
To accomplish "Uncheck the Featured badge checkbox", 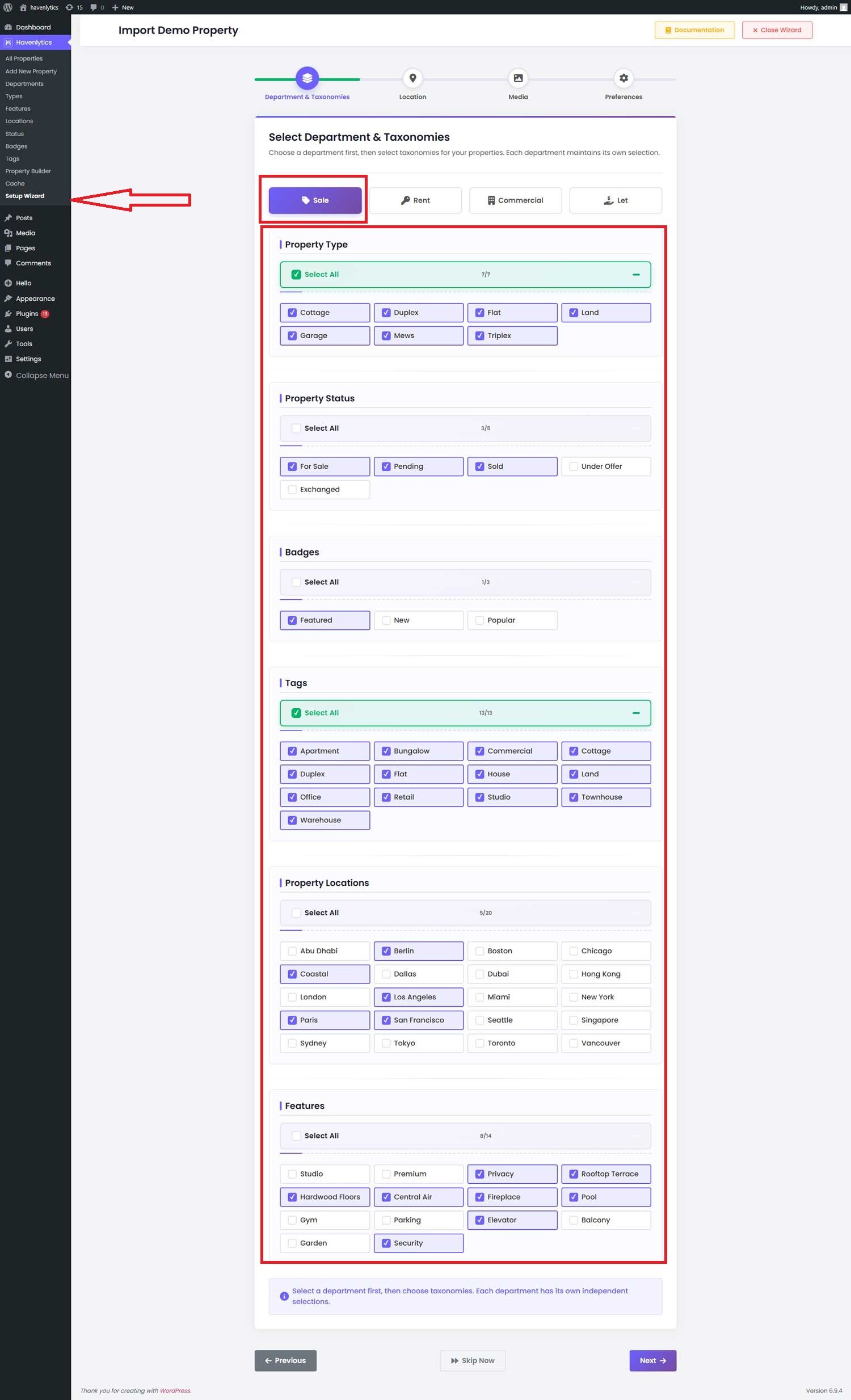I will click(292, 620).
